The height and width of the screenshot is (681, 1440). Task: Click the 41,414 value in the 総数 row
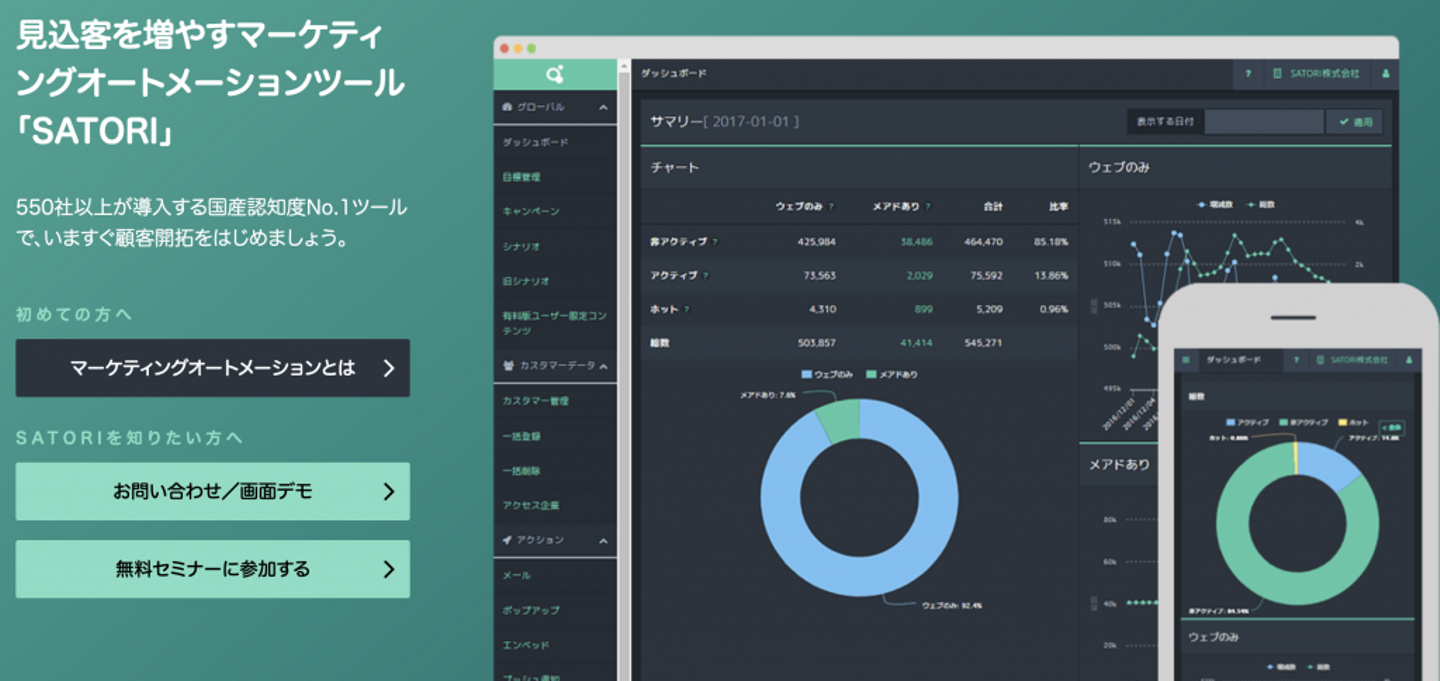pos(916,343)
